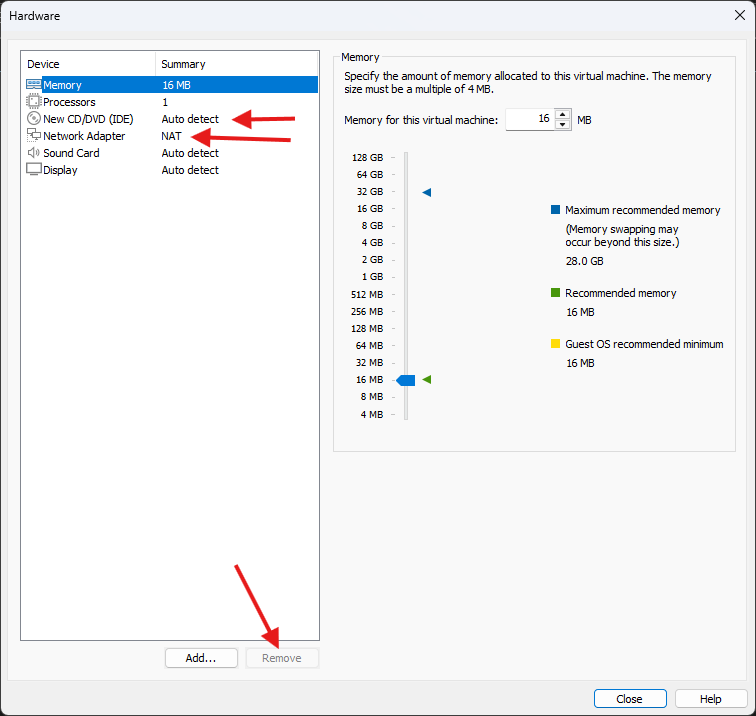Image resolution: width=756 pixels, height=716 pixels.
Task: Click the Summary column header
Action: click(237, 64)
